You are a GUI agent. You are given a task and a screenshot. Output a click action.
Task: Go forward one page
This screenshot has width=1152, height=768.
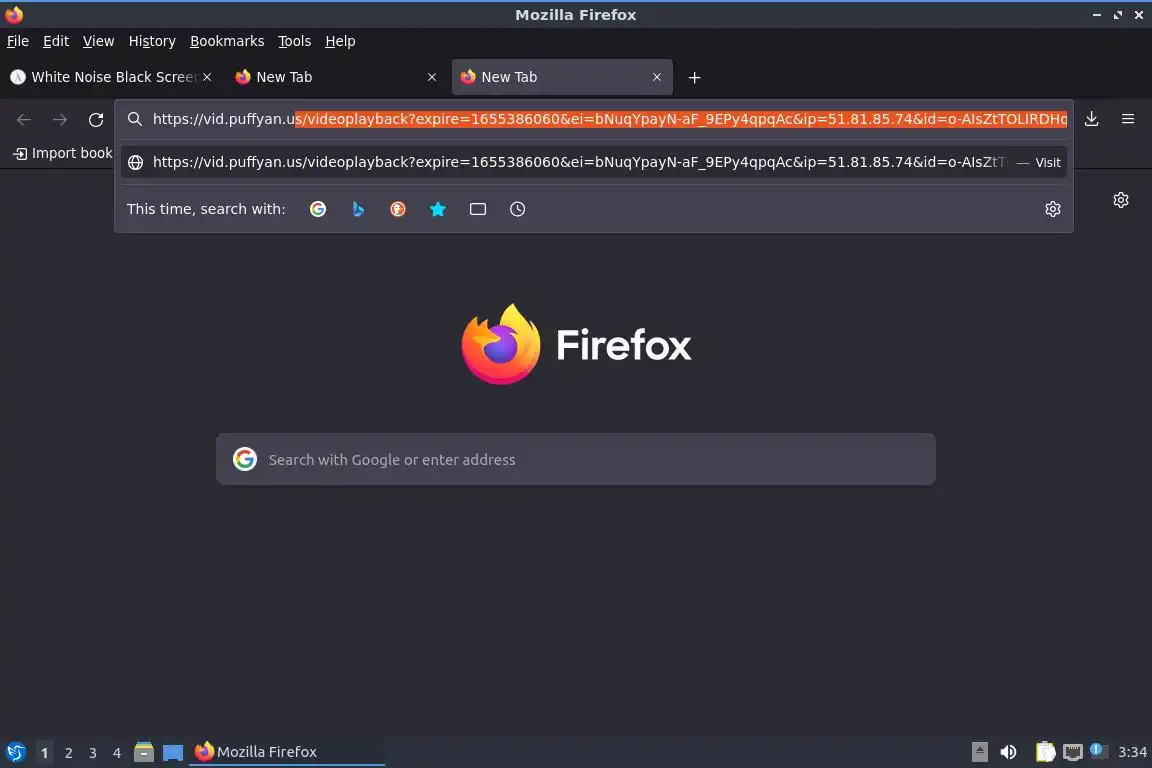[60, 120]
